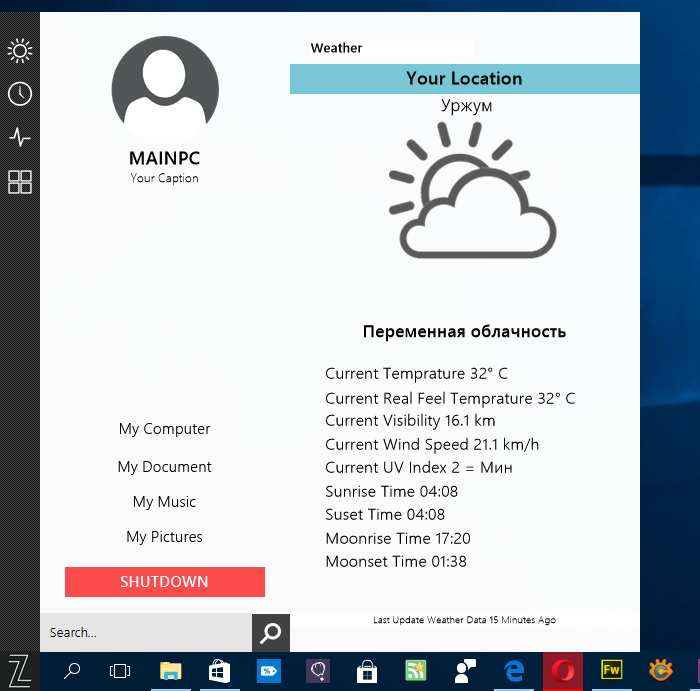Open My Music link
The width and height of the screenshot is (700, 691).
164,502
